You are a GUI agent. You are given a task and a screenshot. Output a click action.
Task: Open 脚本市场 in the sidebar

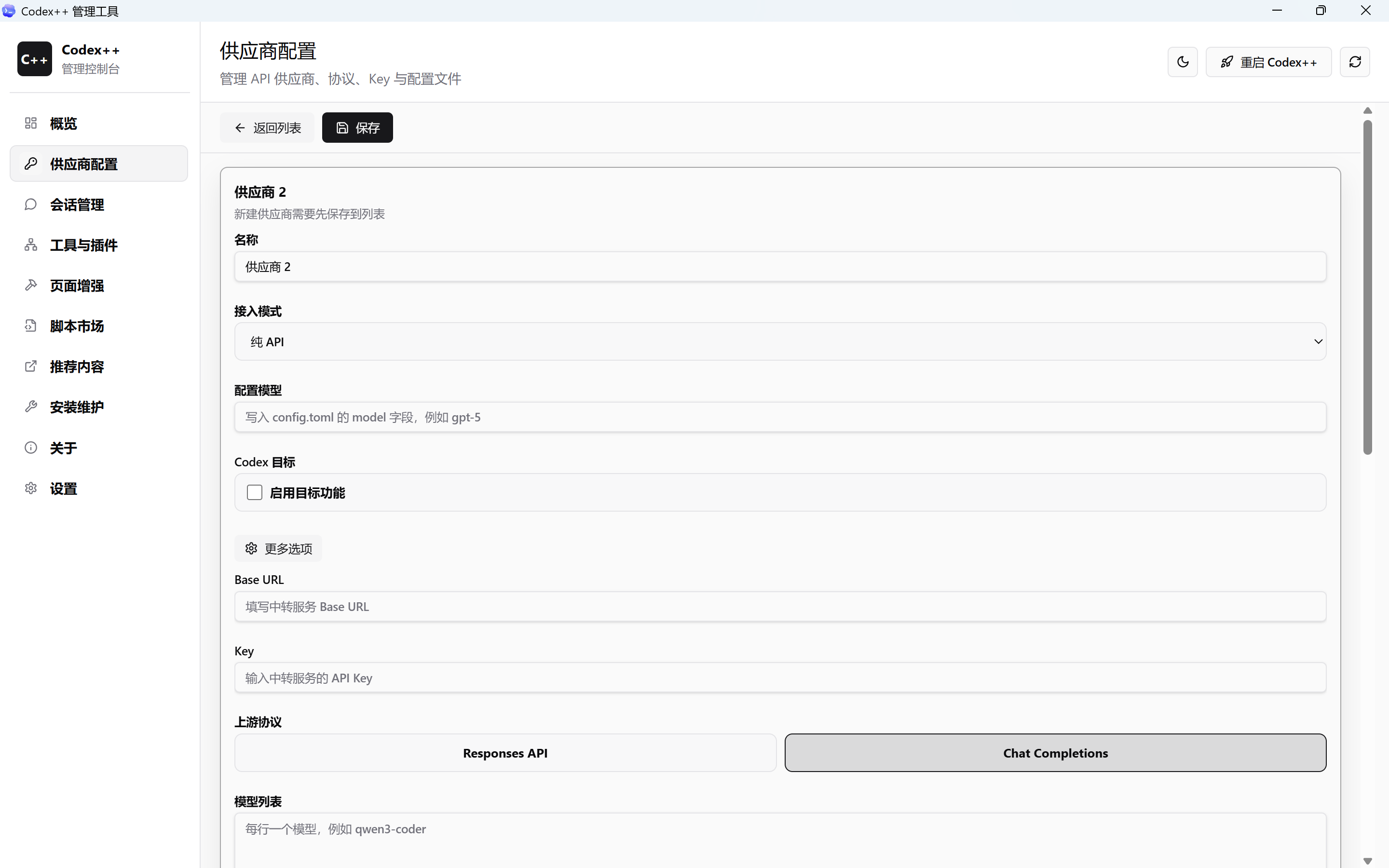99,326
